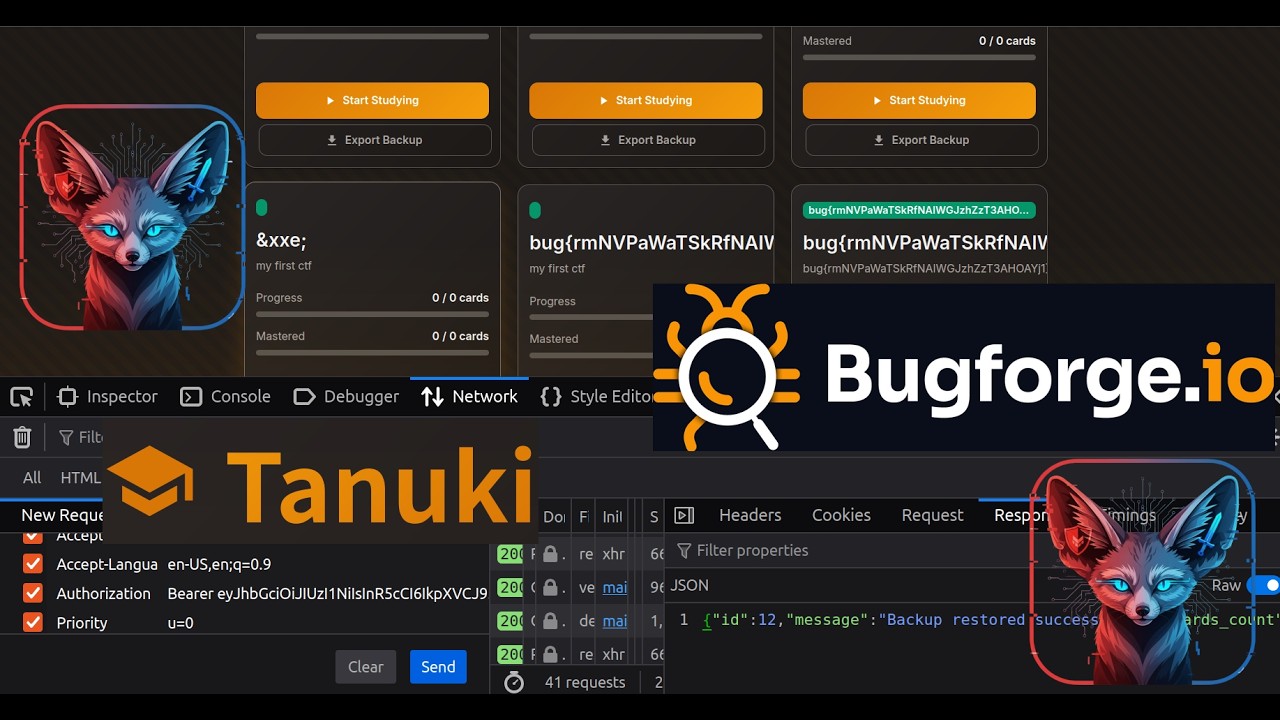Viewport: 1280px width, 720px height.
Task: Click the Authorization header name
Action: pyautogui.click(x=103, y=593)
